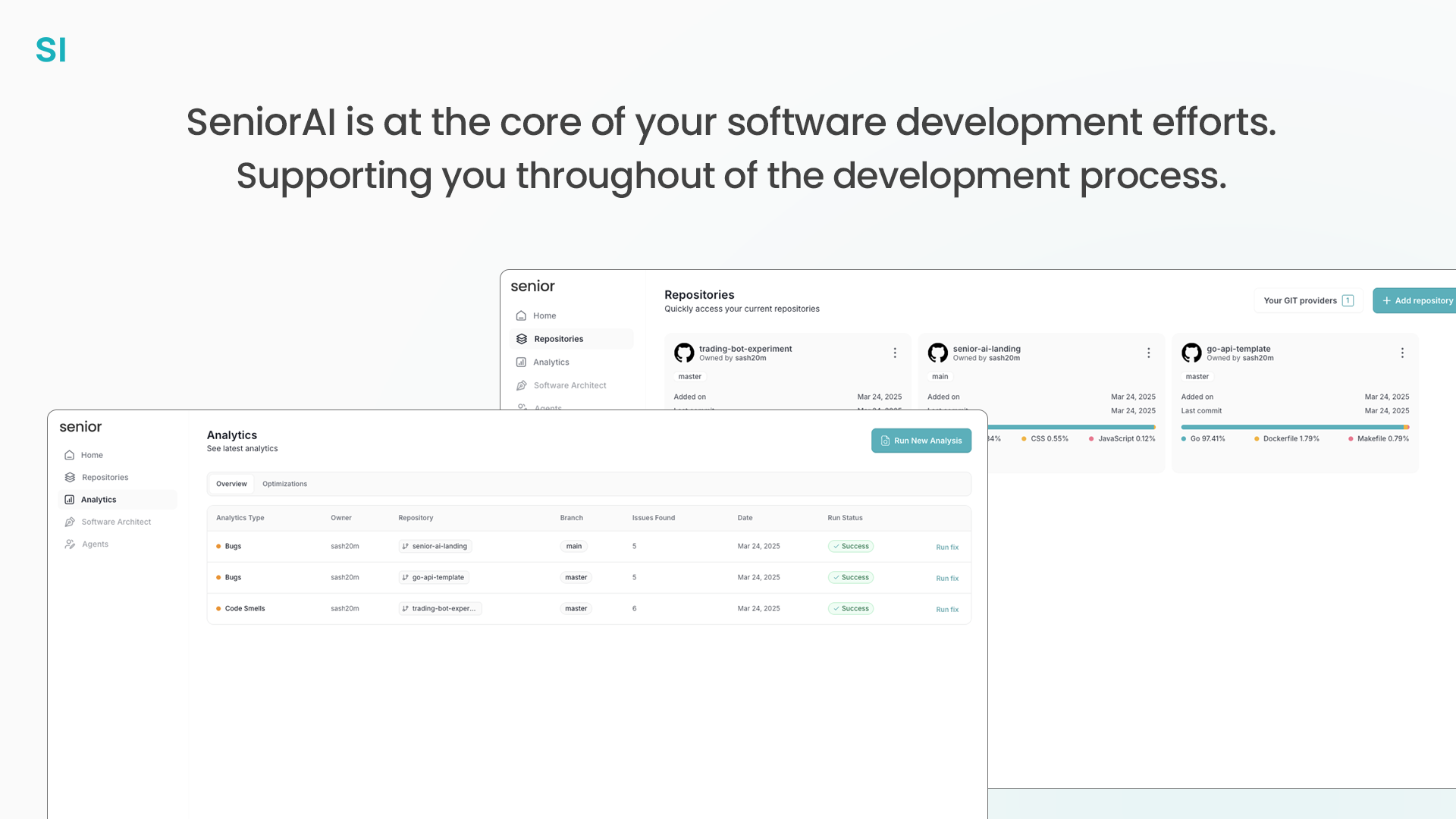Open three-dot menu on trading-bot-experiment card
Screen dimensions: 1456x819
pos(895,353)
